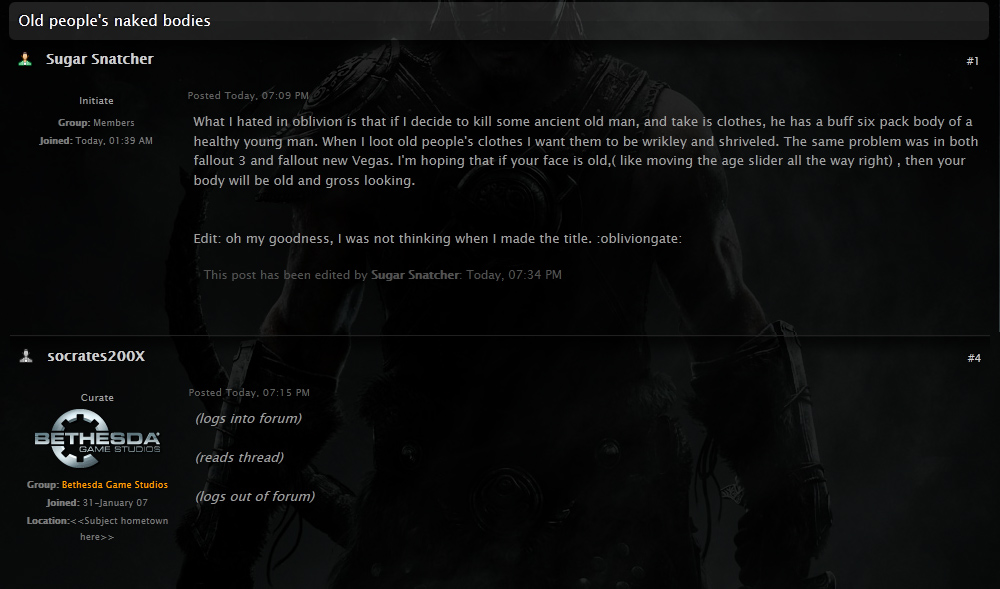Click the 'Initiate' rank label
Viewport: 1000px width, 589px height.
96,101
